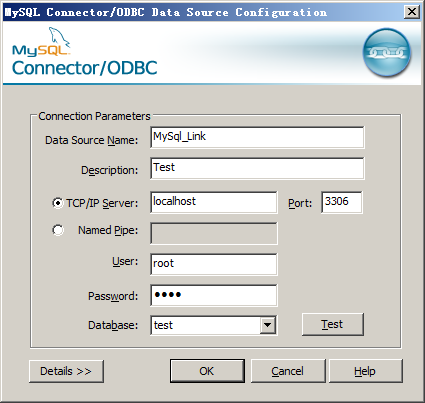The image size is (425, 403).
Task: Open Help for the ODBC configuration
Action: (366, 371)
